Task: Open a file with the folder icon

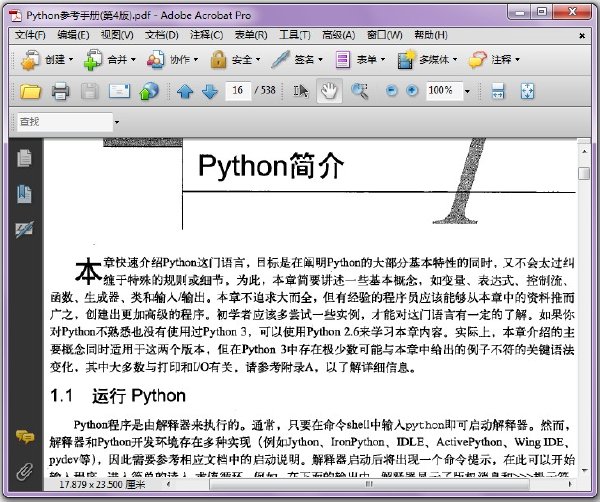Action: tap(30, 91)
